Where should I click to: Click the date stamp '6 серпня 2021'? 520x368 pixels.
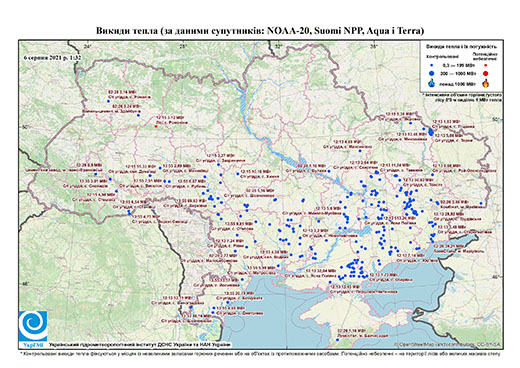pyautogui.click(x=53, y=57)
